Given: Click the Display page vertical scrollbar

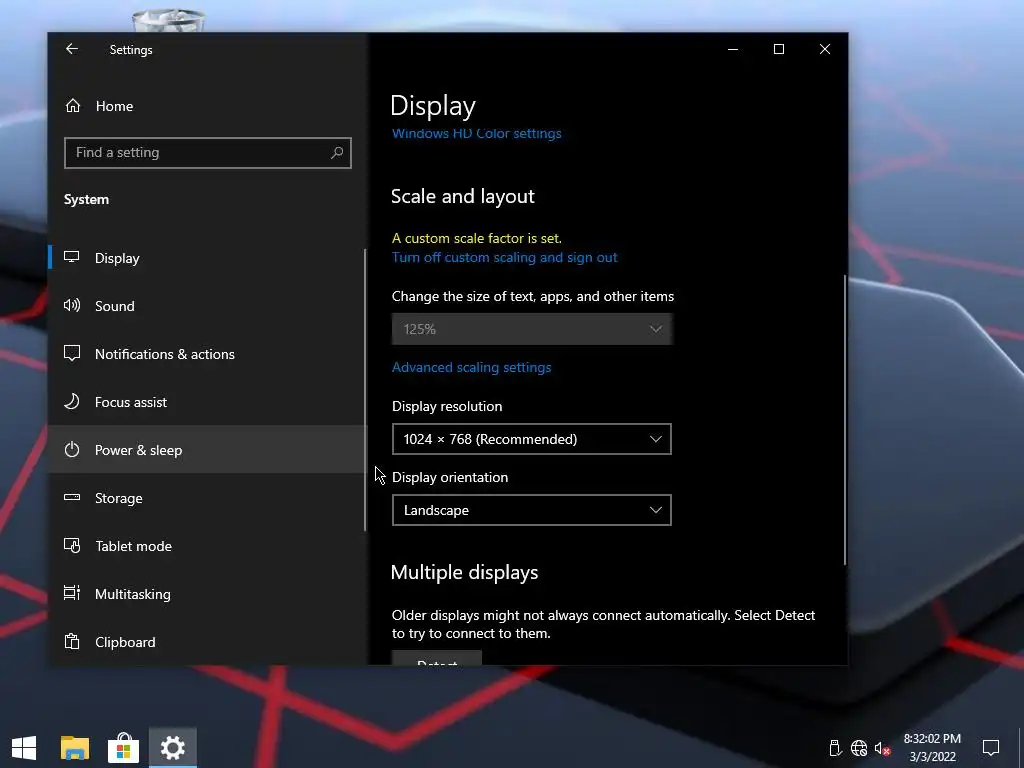Looking at the screenshot, I should click(845, 419).
